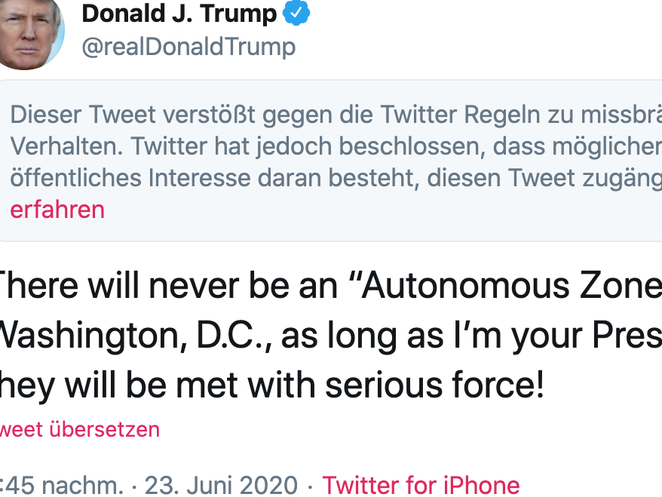Click the blue verified checkmark badge
Viewport: 662px width, 497px height.
[x=299, y=13]
